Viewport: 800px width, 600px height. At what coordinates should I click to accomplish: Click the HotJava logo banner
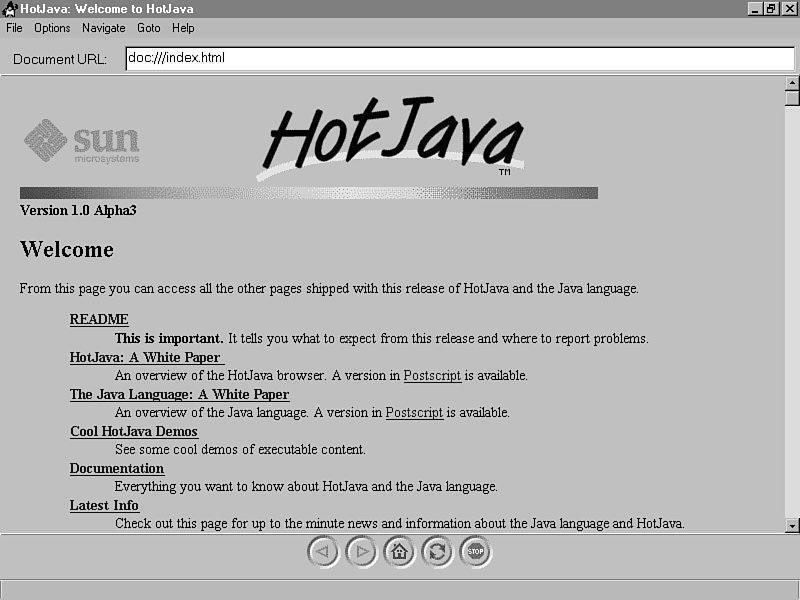point(392,138)
